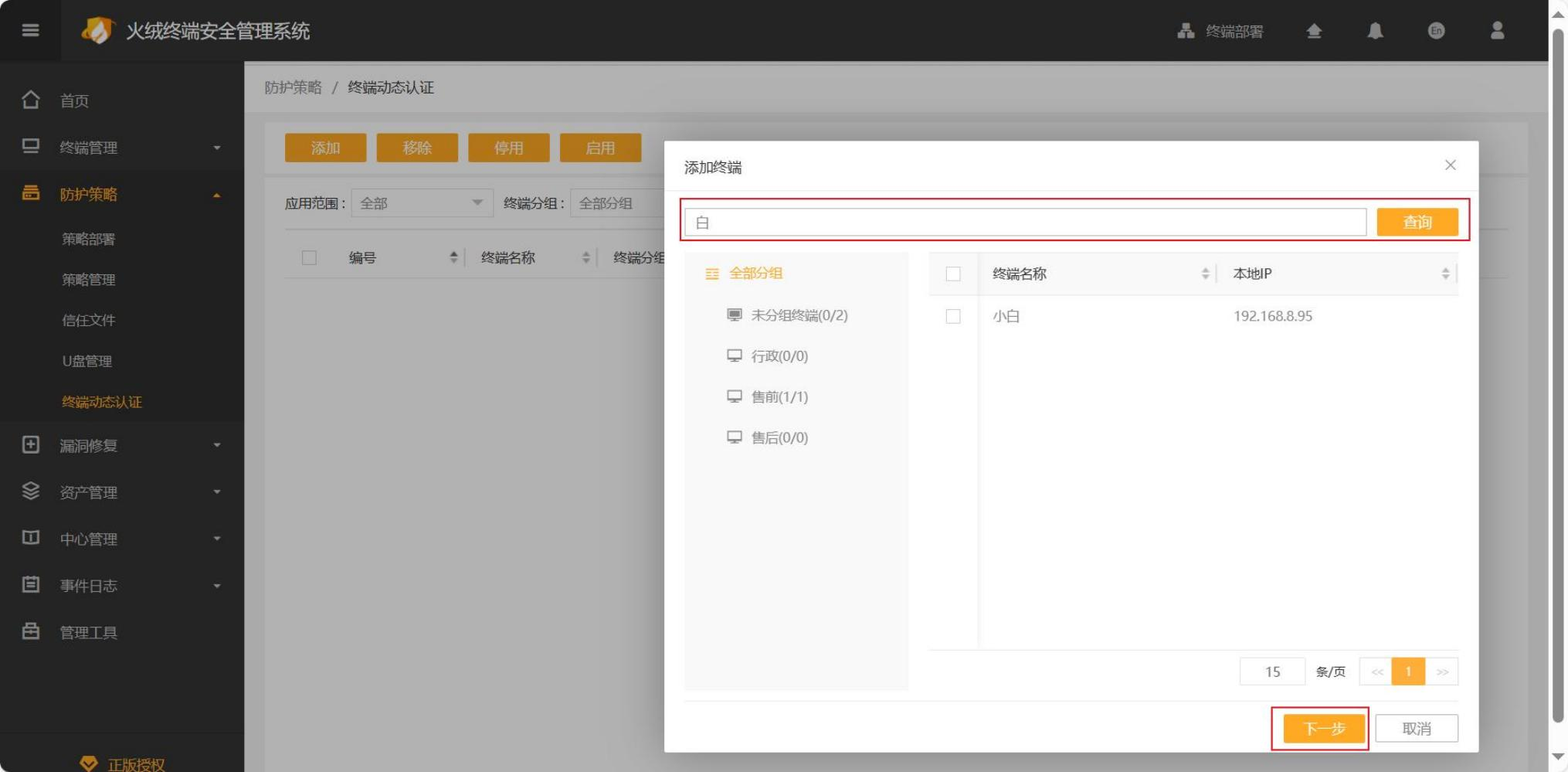
Task: Click the 下一步 button
Action: click(x=1323, y=728)
